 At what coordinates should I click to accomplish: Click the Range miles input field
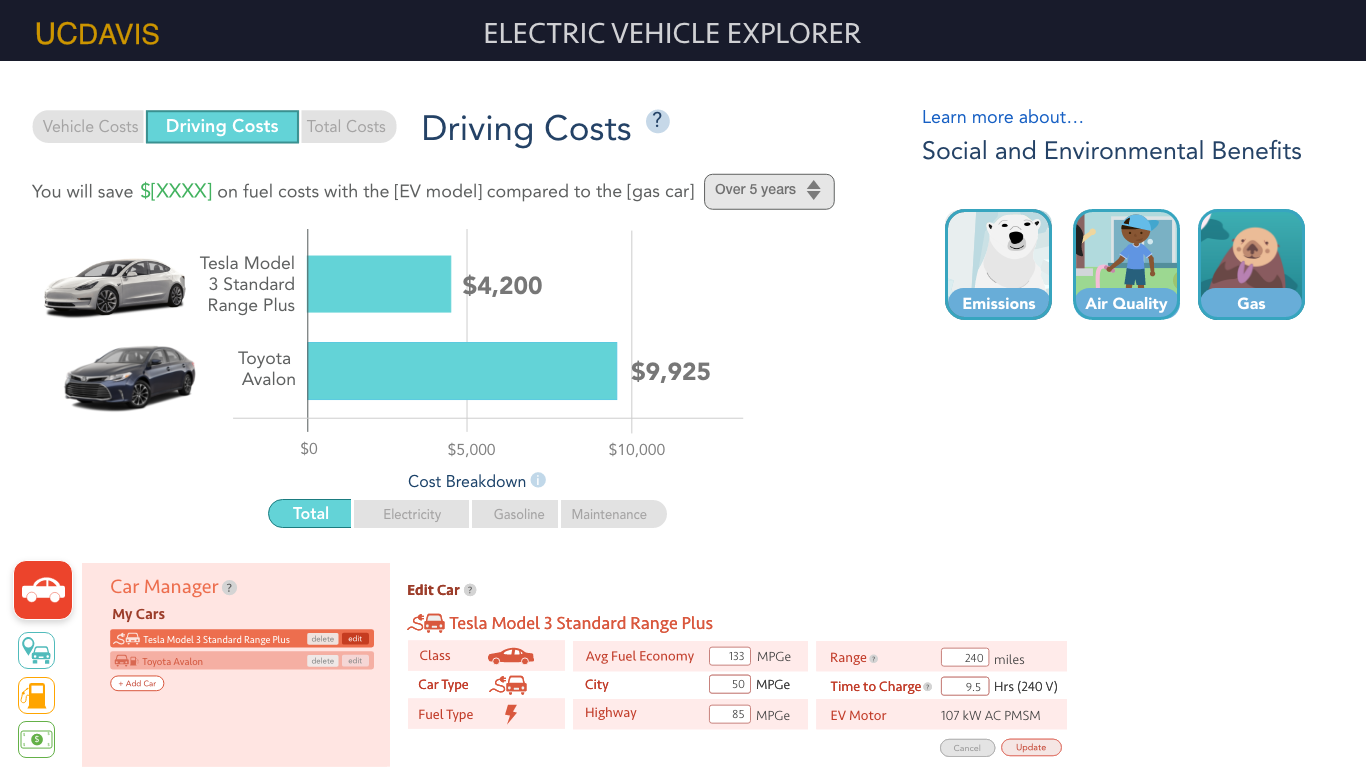pos(965,658)
